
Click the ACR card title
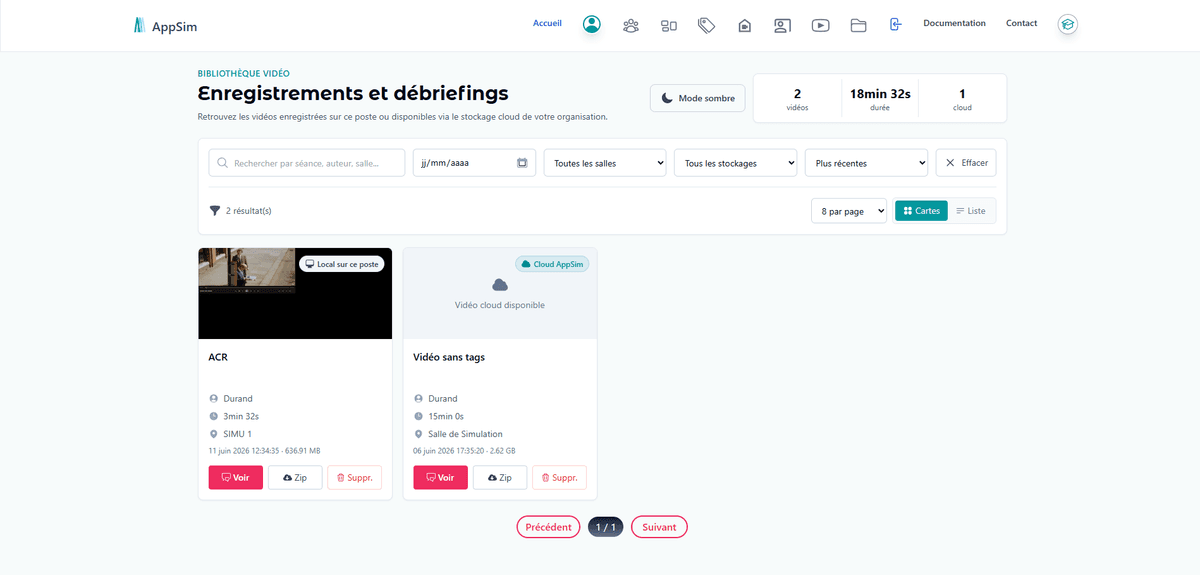218,357
